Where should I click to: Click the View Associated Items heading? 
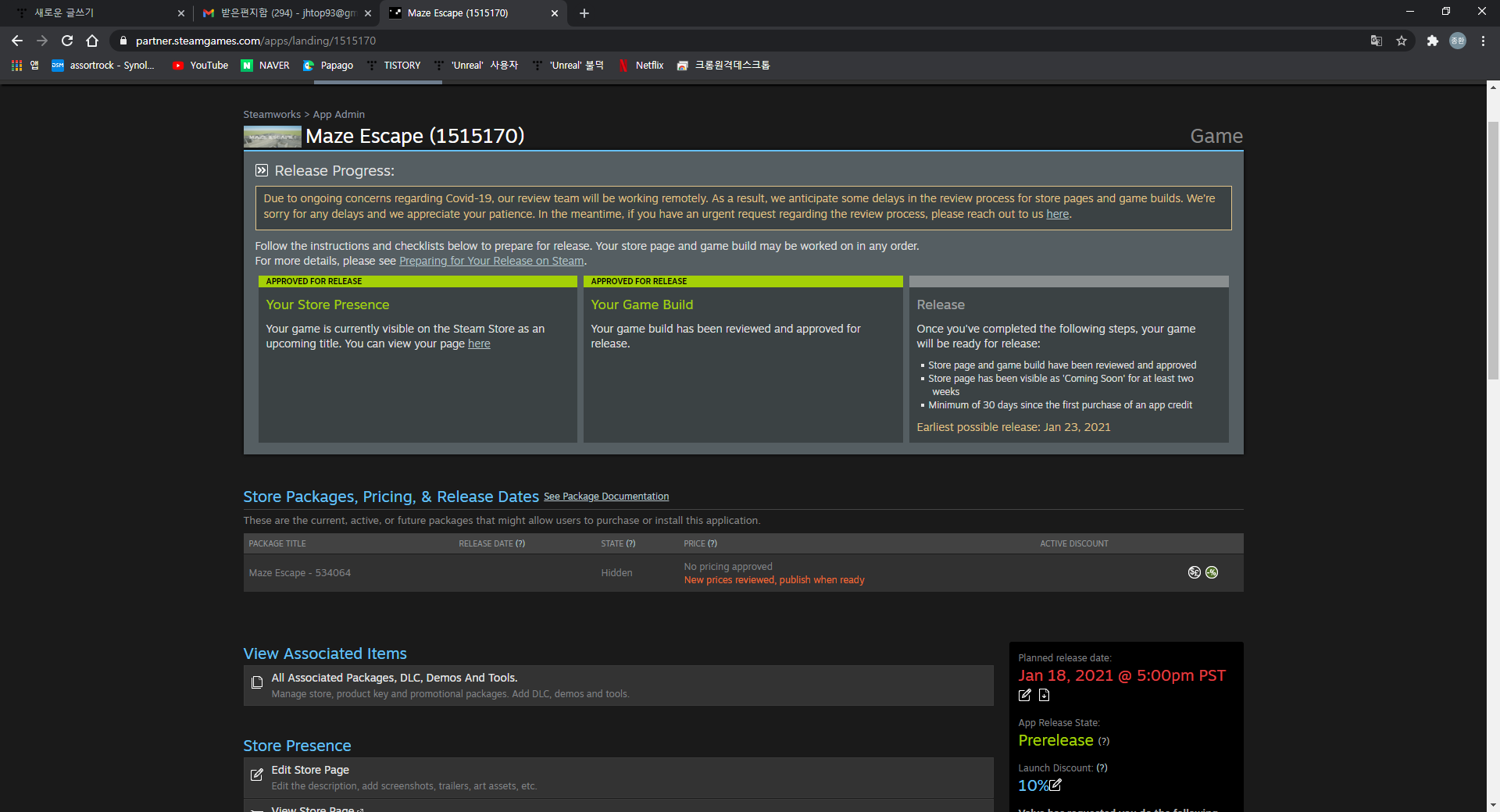click(x=325, y=654)
